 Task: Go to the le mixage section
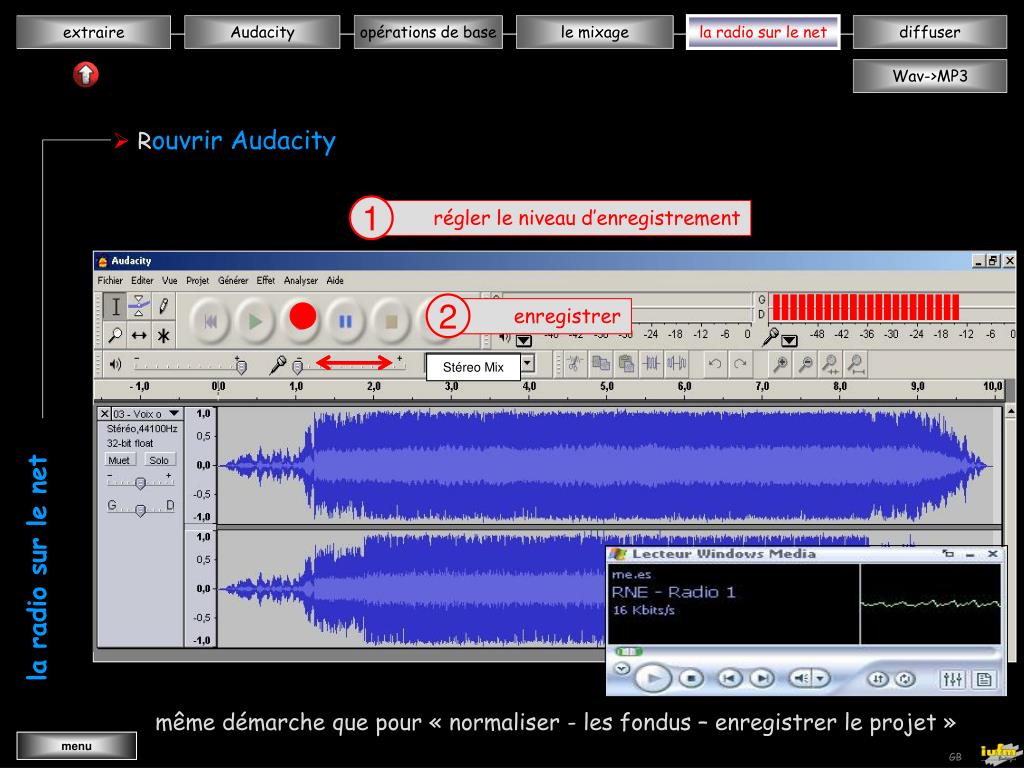tap(594, 32)
